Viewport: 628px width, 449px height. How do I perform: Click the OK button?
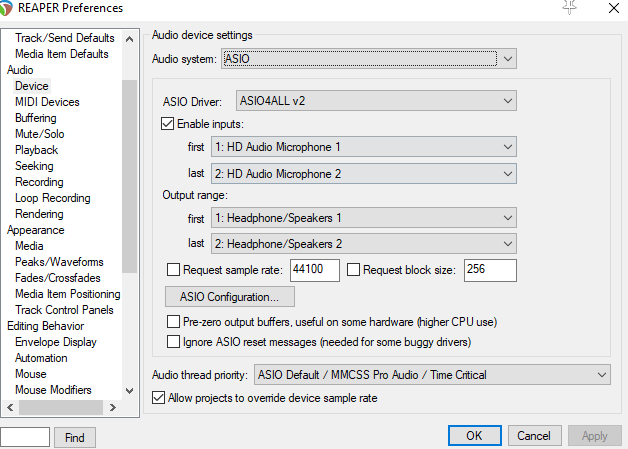point(475,435)
